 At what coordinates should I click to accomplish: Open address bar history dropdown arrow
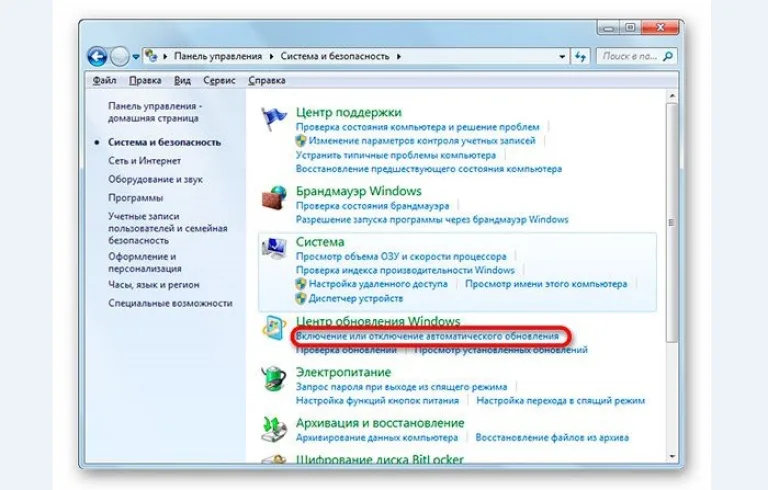point(562,57)
